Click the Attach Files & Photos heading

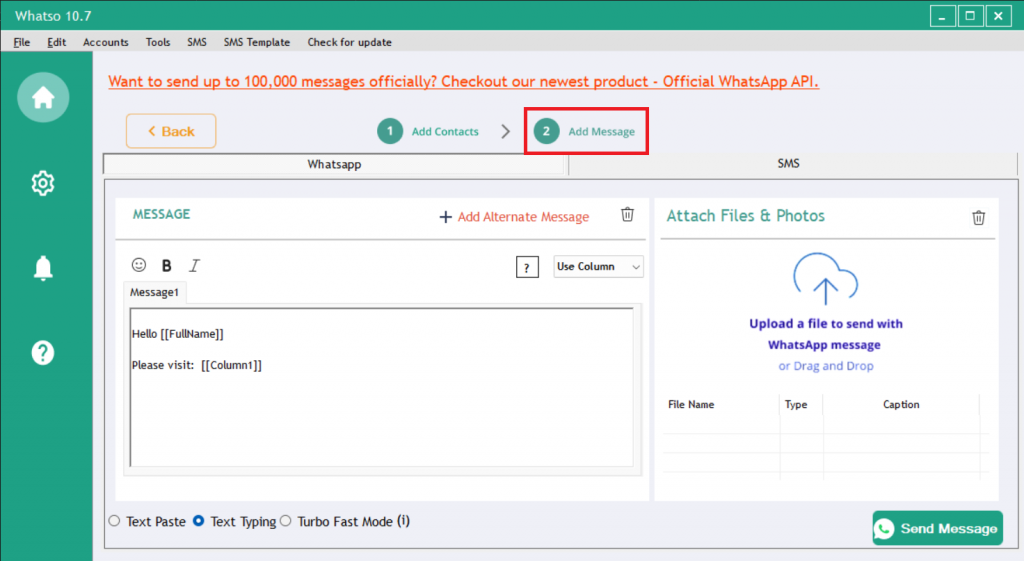pyautogui.click(x=745, y=216)
